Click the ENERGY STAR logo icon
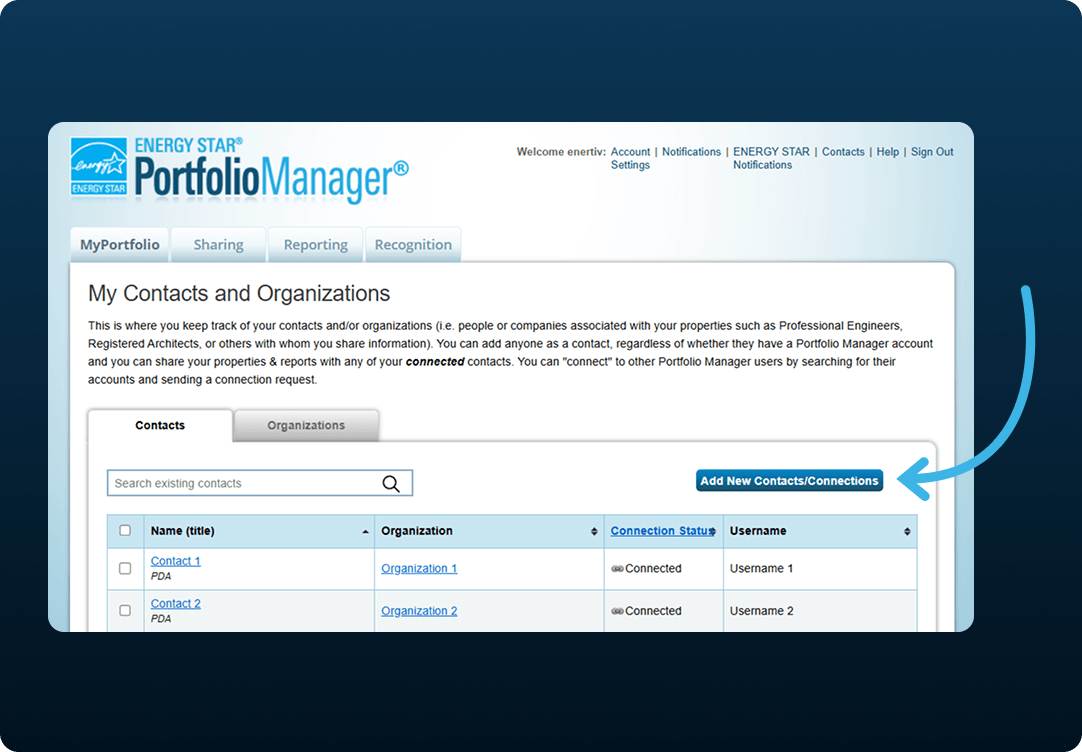This screenshot has width=1082, height=752. click(99, 167)
